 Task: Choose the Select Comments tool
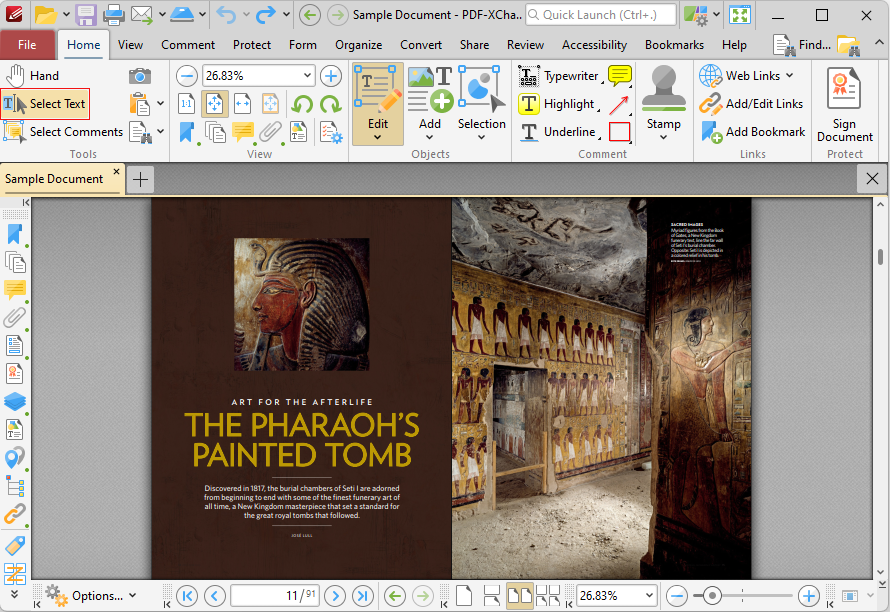[63, 132]
